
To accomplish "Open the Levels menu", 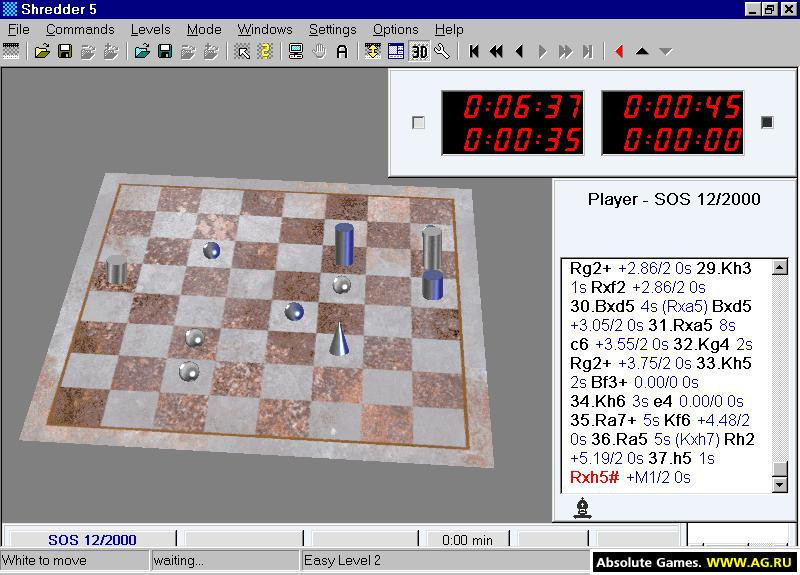I will [151, 30].
